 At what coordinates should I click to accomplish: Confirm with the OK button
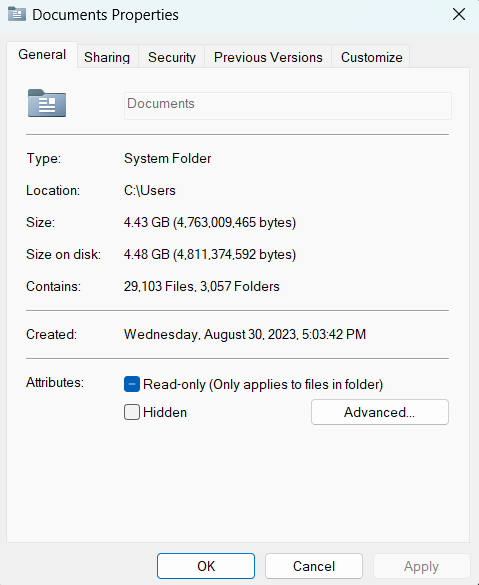206,566
